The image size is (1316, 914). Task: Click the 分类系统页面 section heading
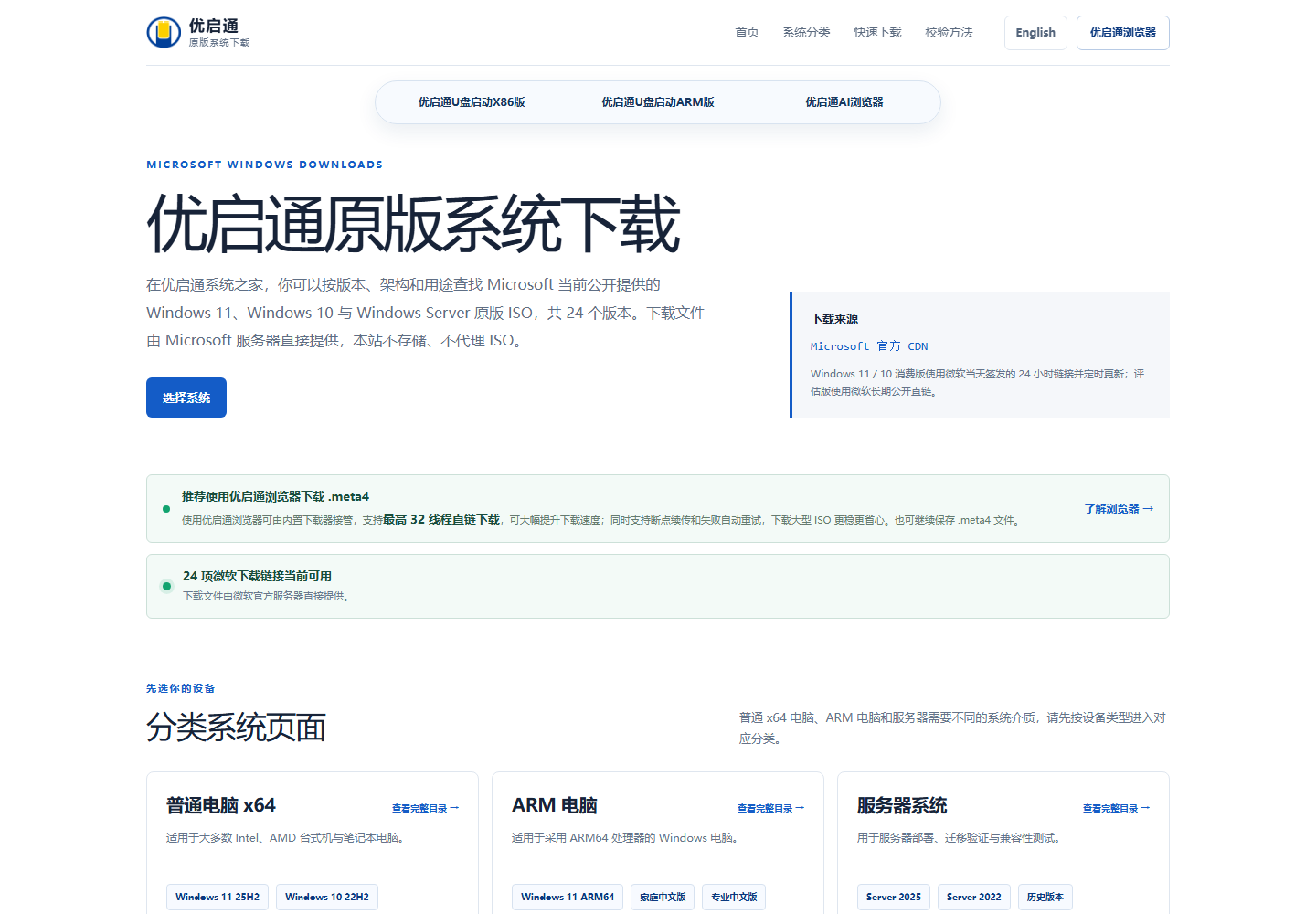click(x=236, y=728)
